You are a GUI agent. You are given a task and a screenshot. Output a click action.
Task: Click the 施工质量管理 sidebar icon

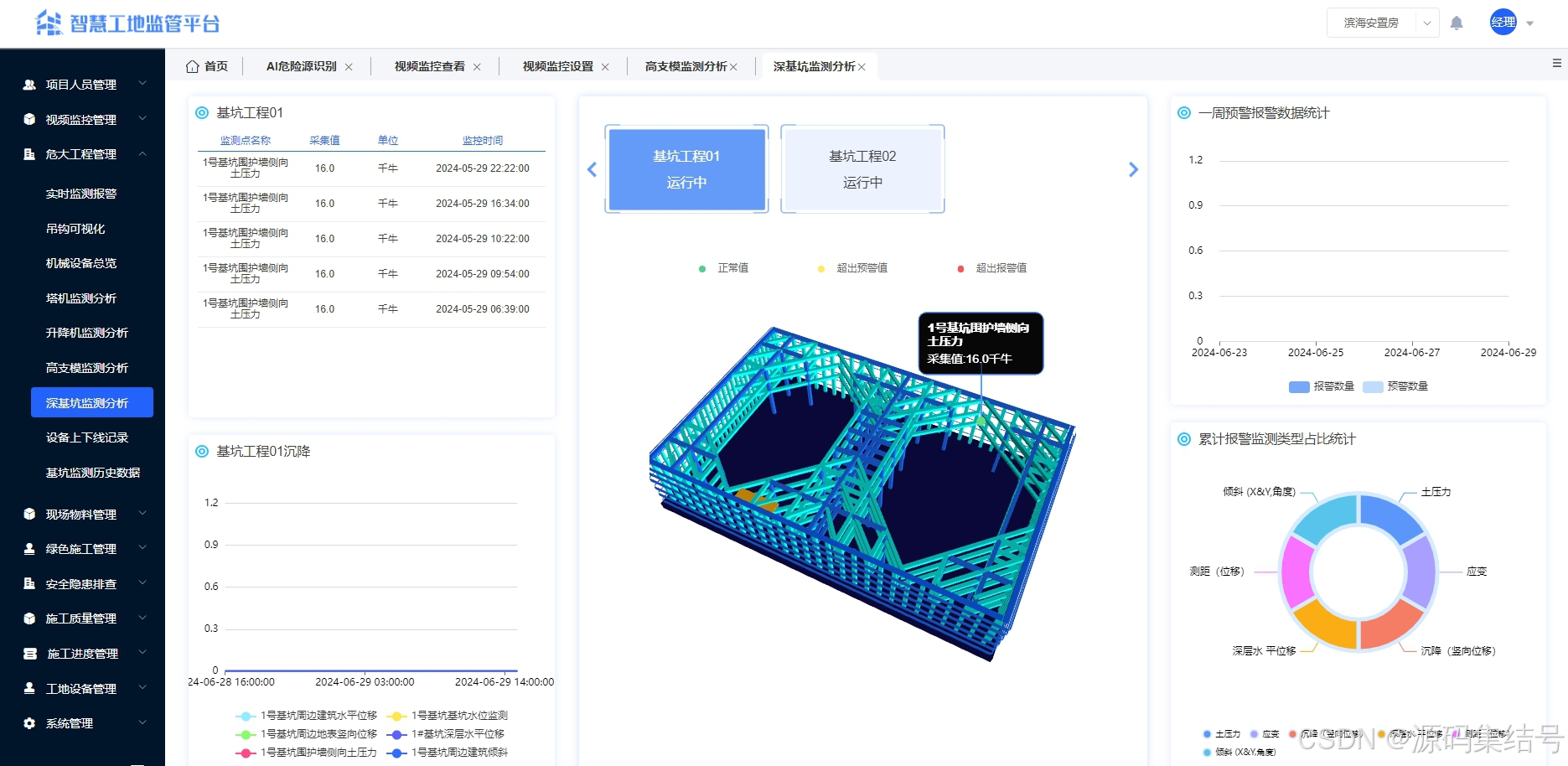coord(29,618)
